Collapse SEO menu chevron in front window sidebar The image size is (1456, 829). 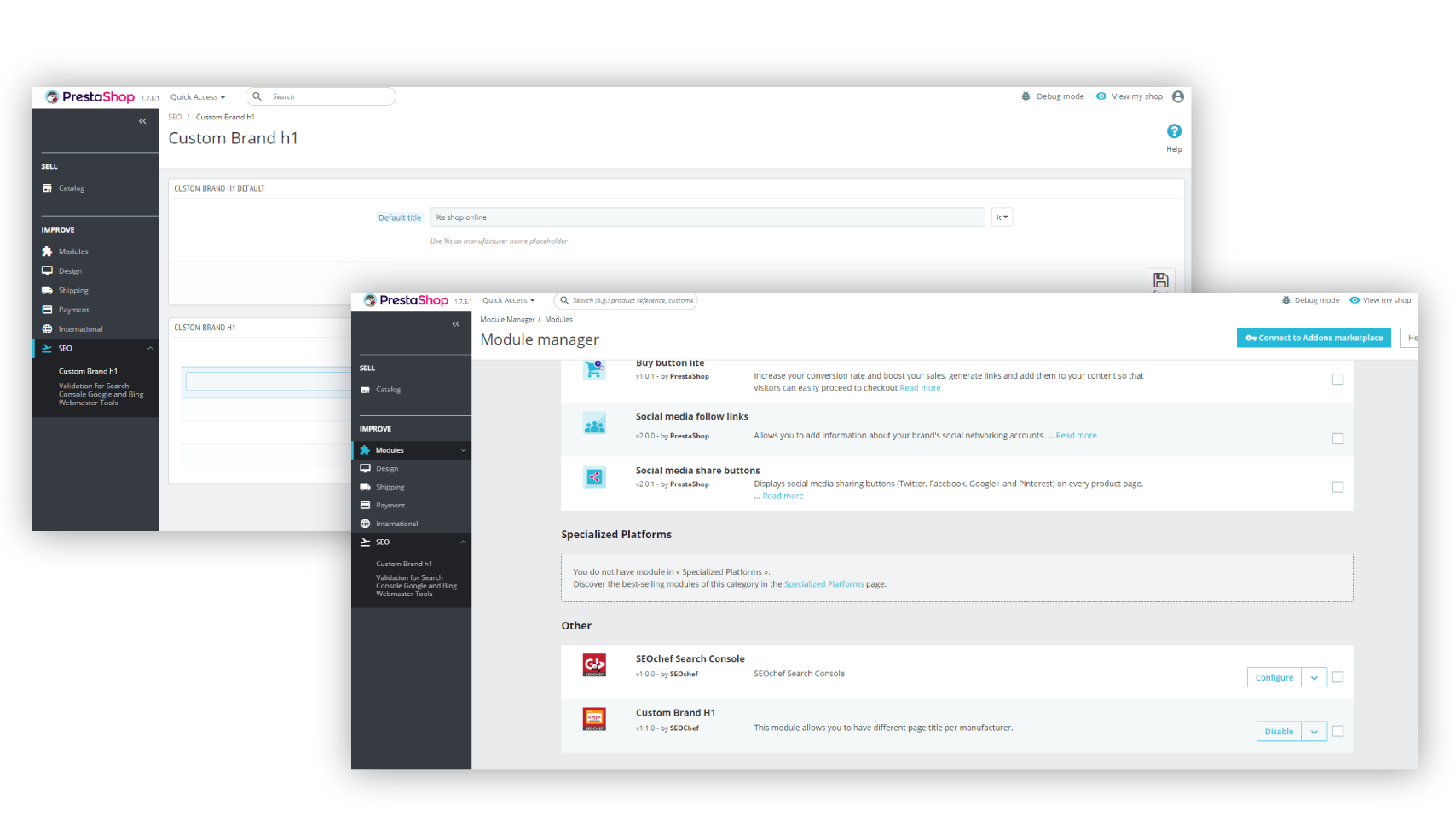[463, 542]
